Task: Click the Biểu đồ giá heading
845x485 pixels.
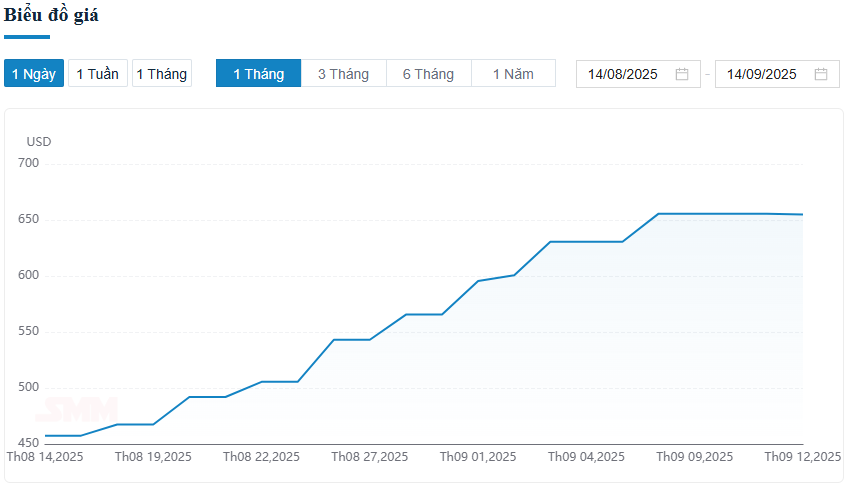Action: [x=51, y=16]
